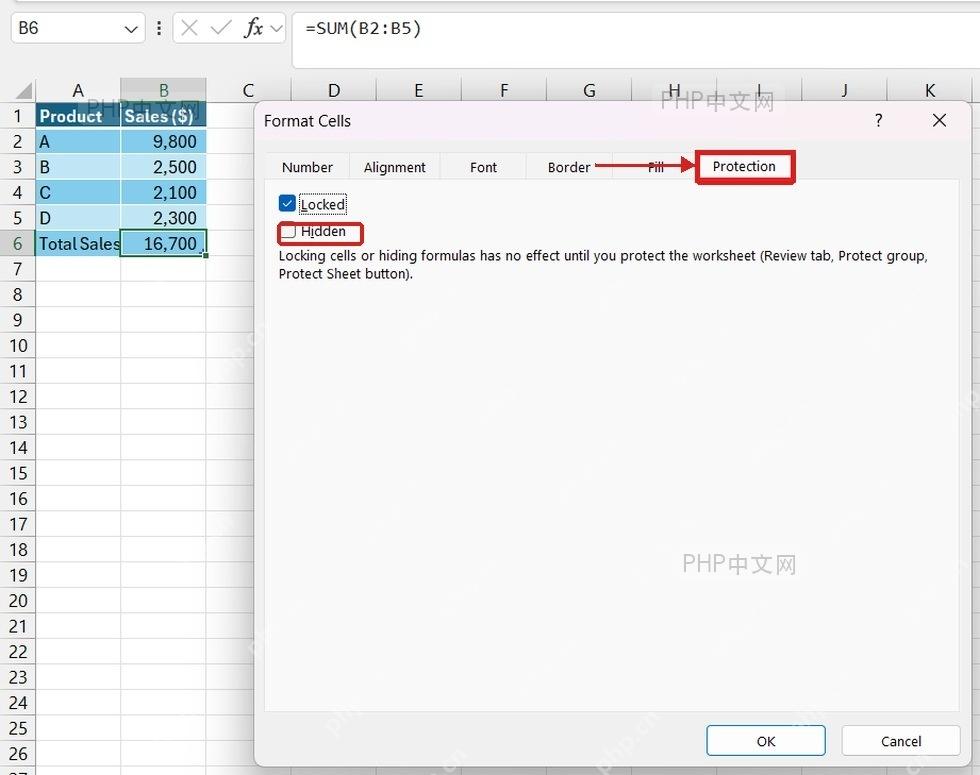Click the Sales ($) header cell

pos(163,116)
